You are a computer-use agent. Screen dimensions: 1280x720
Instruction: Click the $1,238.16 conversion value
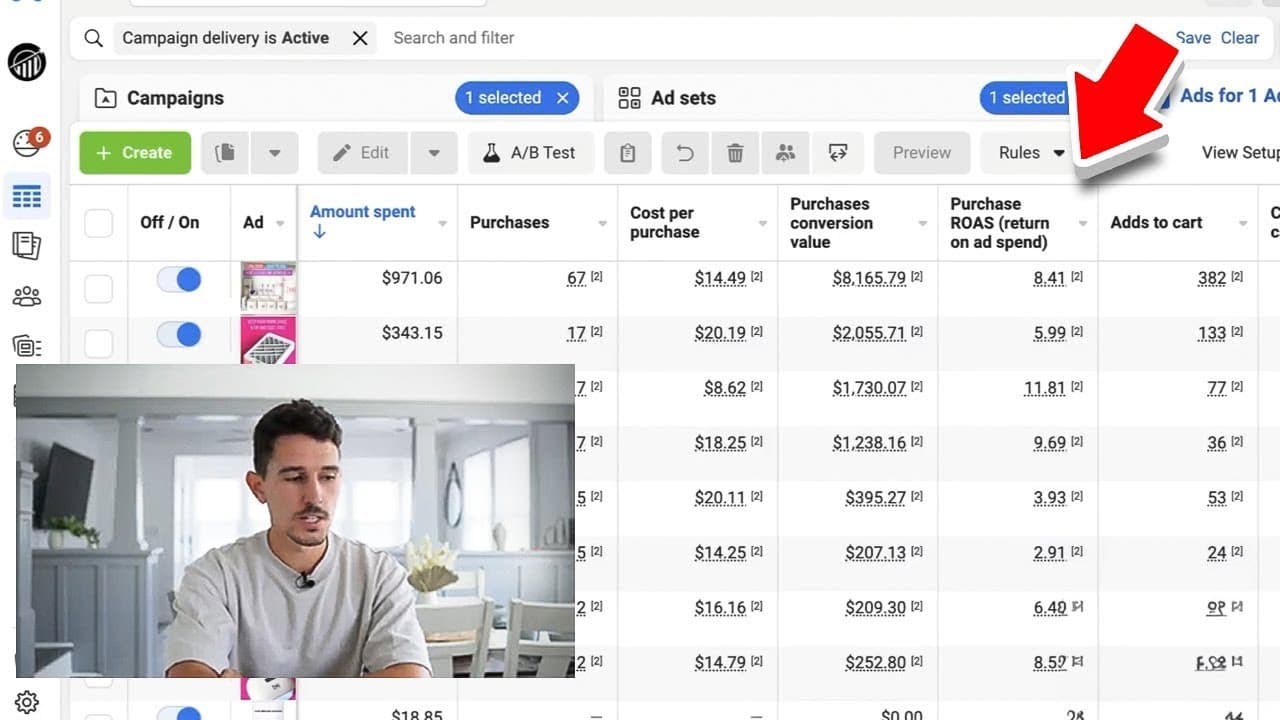coord(869,442)
